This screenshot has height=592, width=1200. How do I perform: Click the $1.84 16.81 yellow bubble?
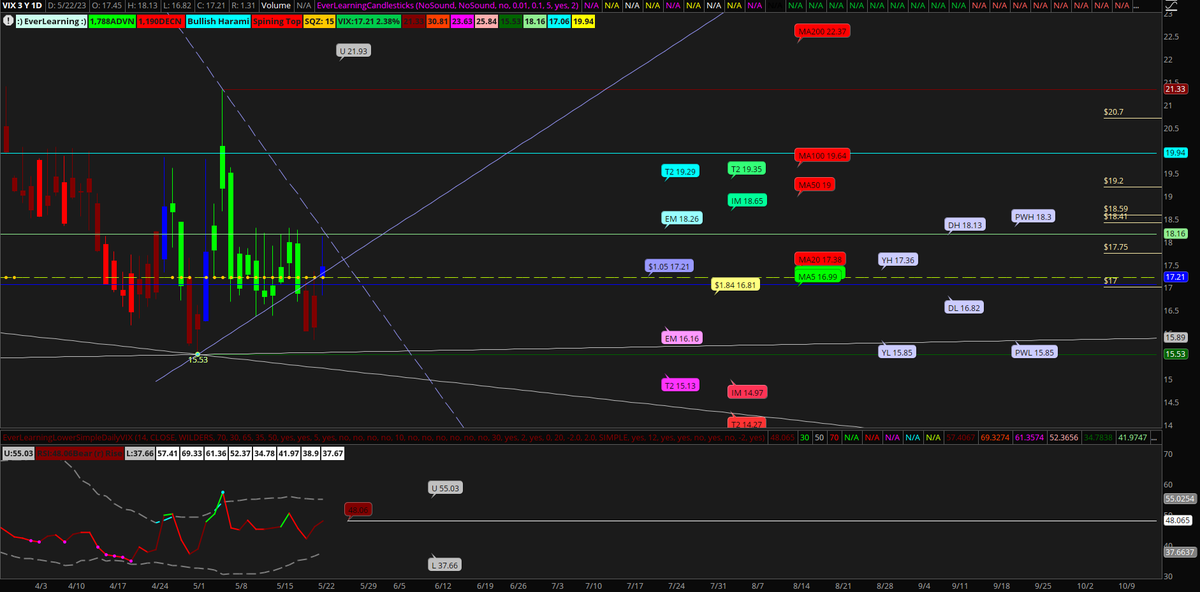click(737, 285)
